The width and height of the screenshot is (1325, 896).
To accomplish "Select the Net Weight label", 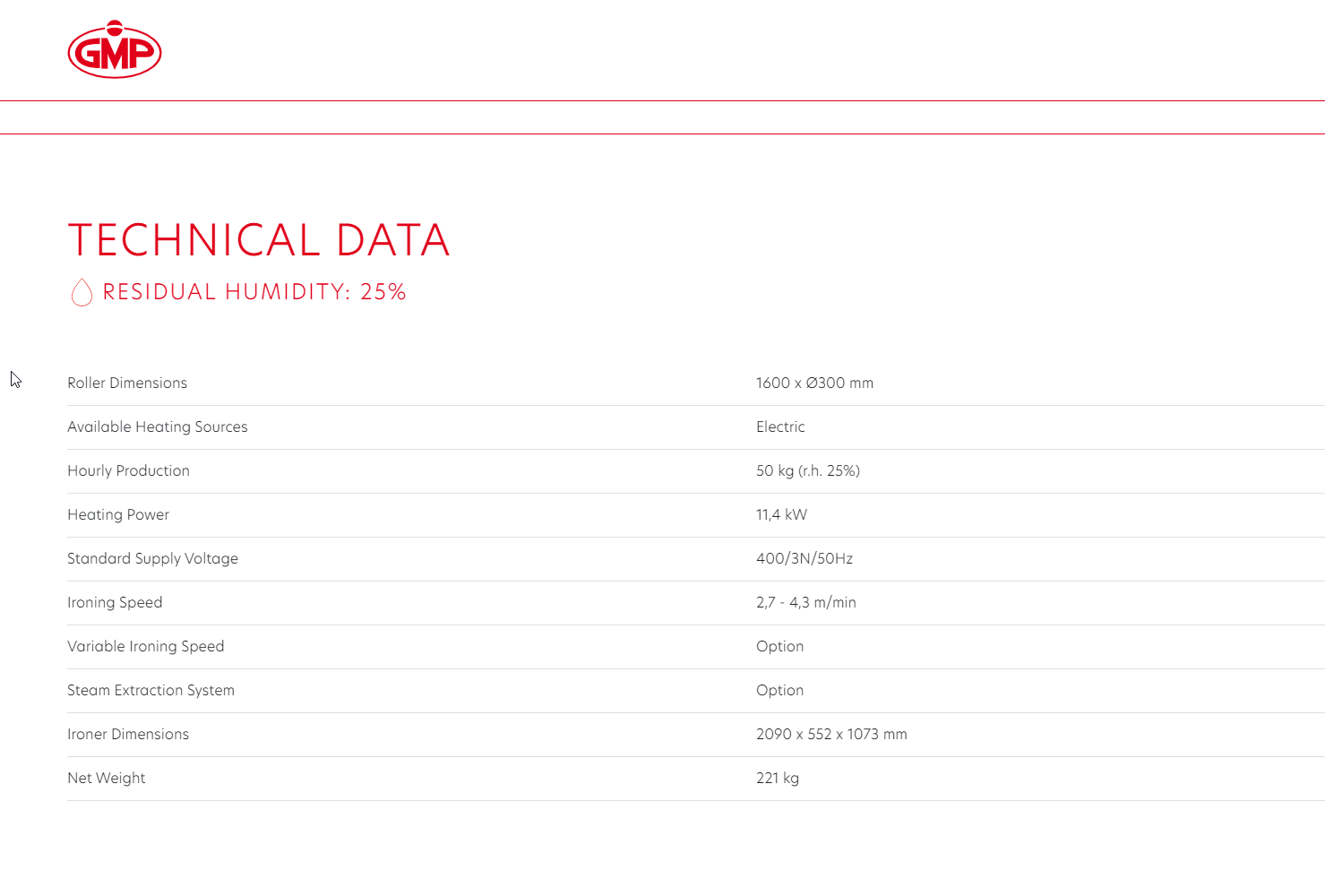I will 107,778.
